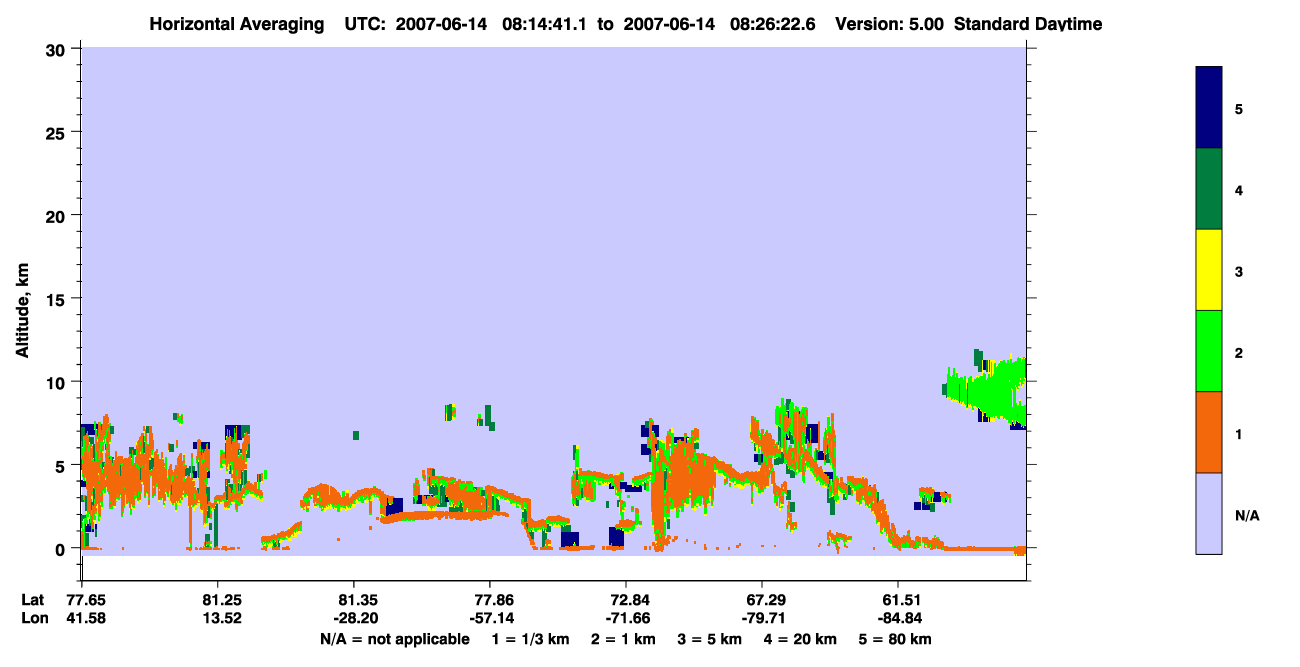This screenshot has height=667, width=1300.
Task: Click the 'Horizontal Averaging' title text
Action: [x=235, y=24]
